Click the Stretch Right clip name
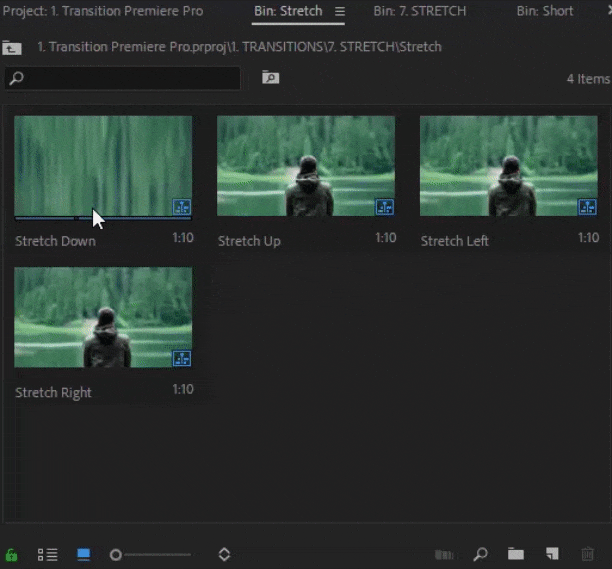This screenshot has height=569, width=612. click(x=53, y=393)
